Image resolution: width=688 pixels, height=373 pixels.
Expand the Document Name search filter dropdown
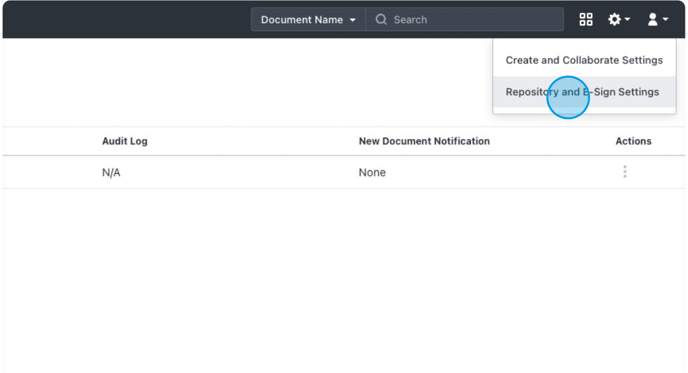point(308,19)
